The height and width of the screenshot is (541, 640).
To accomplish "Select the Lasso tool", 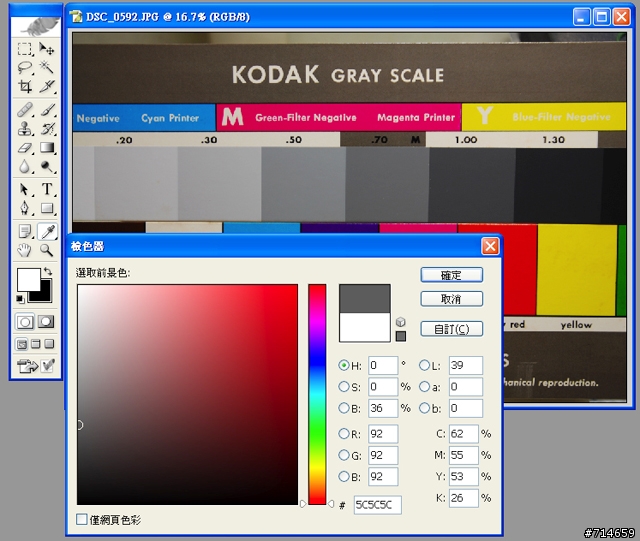I will 25,67.
